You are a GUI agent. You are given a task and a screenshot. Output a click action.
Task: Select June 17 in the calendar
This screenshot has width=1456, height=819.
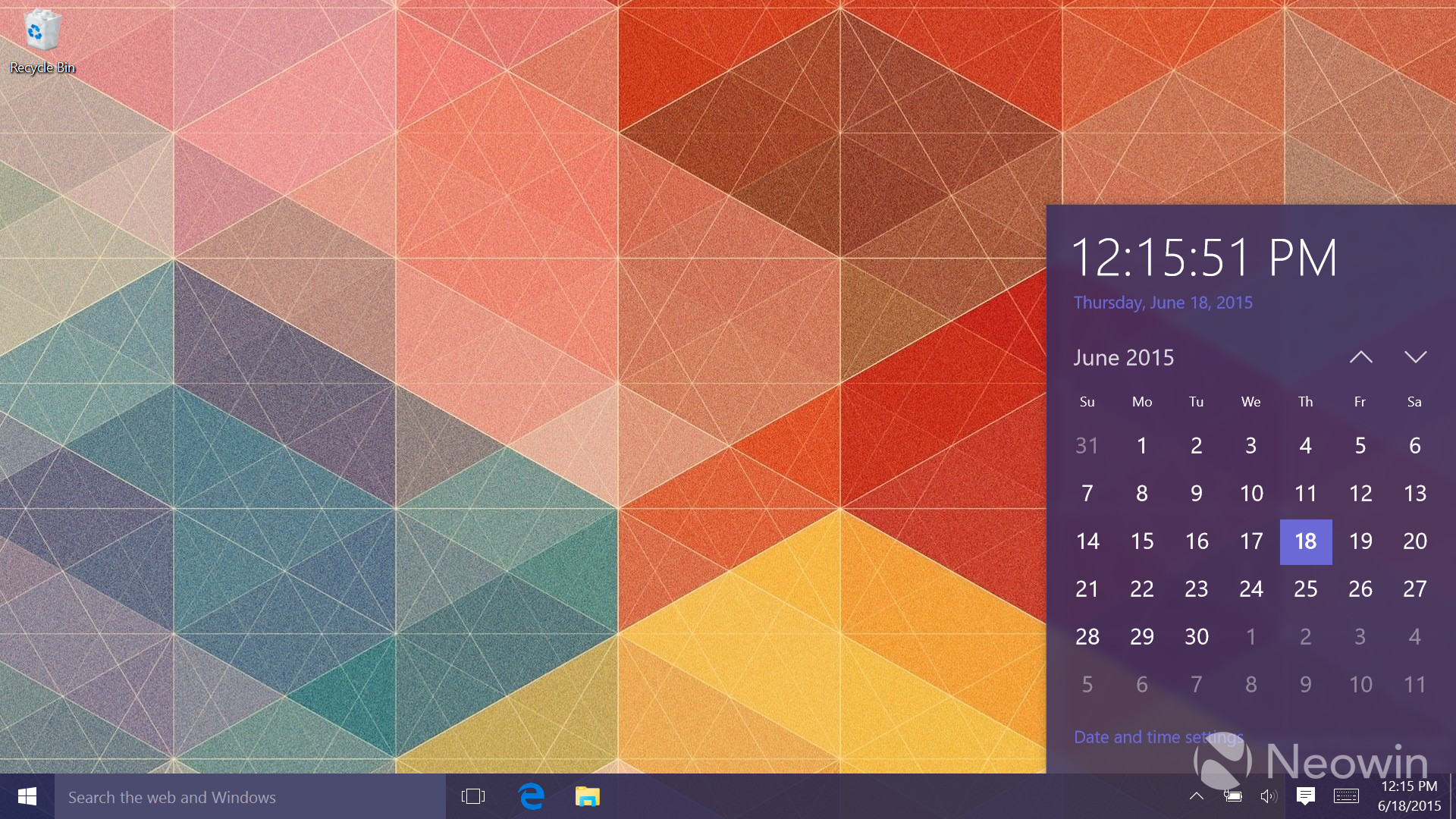click(x=1251, y=541)
